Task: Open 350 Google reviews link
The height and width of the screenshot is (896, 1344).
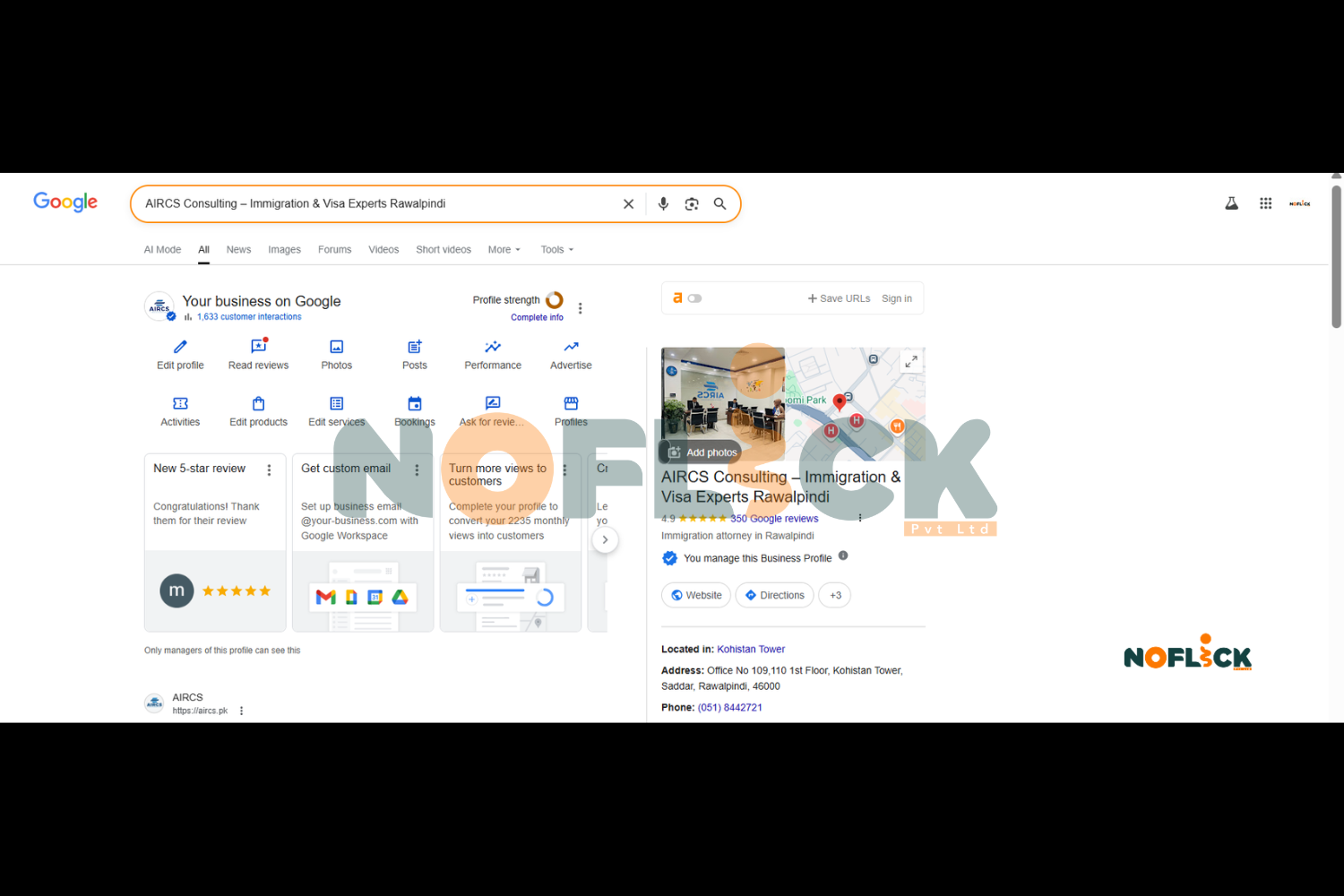Action: click(x=774, y=519)
